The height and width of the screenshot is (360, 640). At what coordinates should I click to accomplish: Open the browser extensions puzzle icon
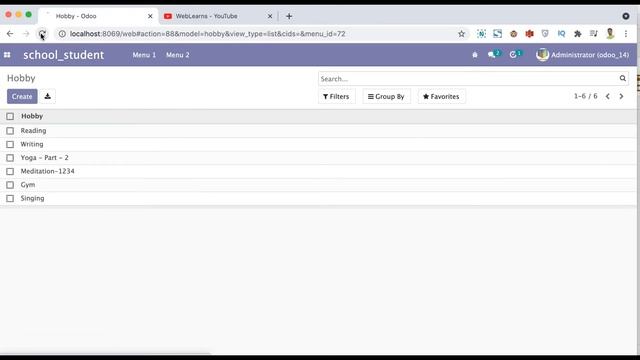[x=578, y=34]
